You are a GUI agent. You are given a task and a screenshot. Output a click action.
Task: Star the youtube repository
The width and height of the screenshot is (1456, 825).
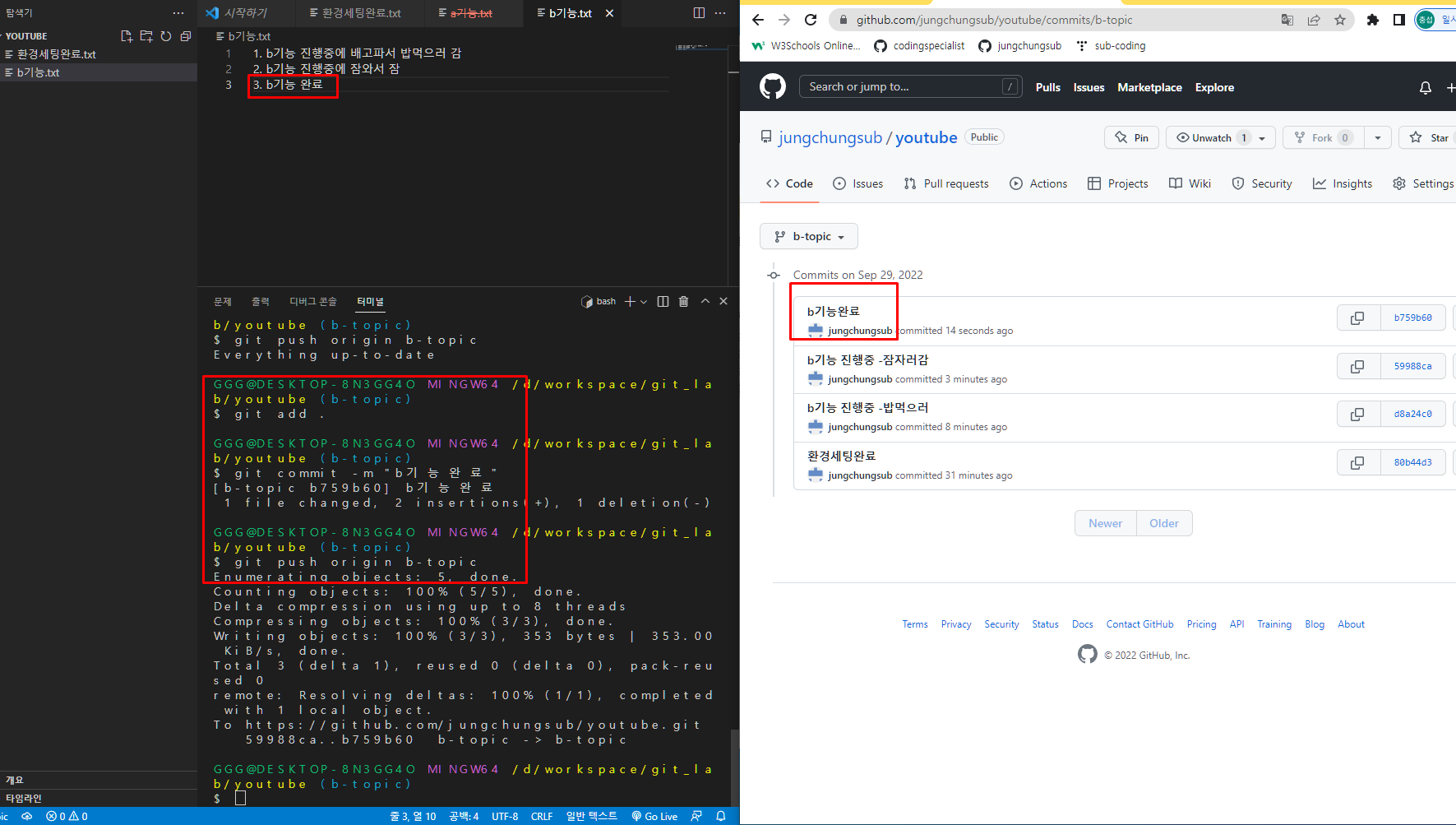tap(1430, 138)
